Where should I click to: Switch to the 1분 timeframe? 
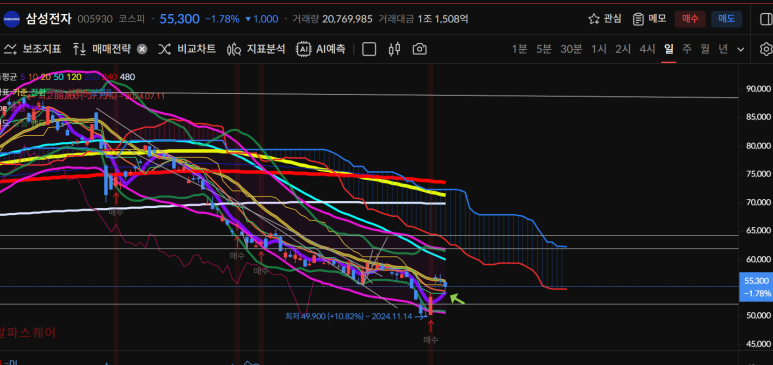[519, 49]
